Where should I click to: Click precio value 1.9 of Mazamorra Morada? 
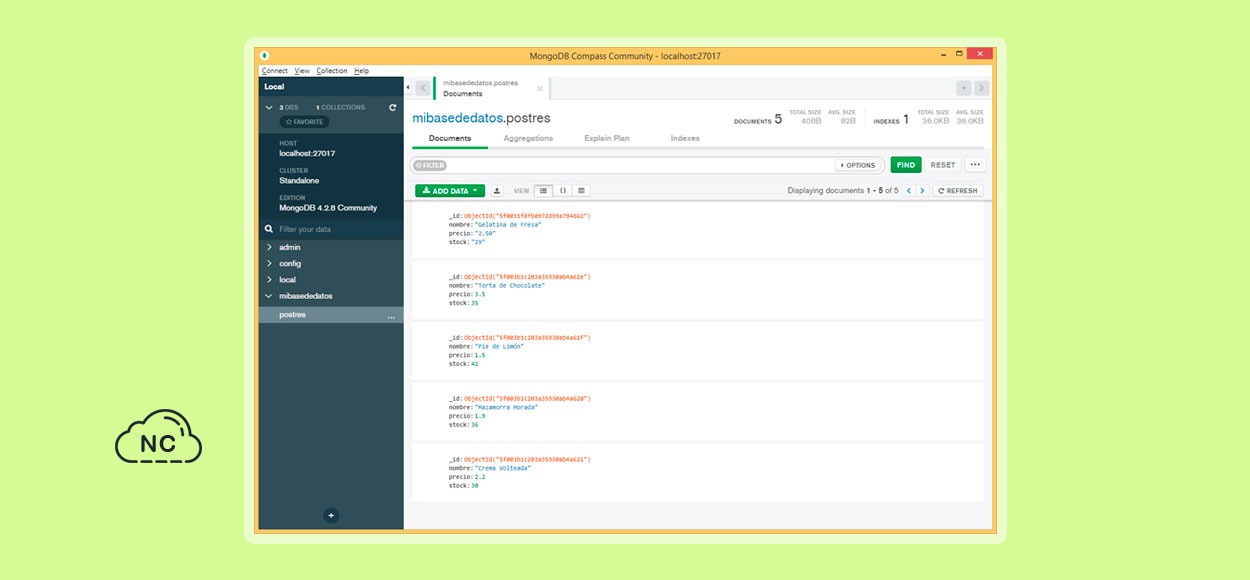click(480, 416)
